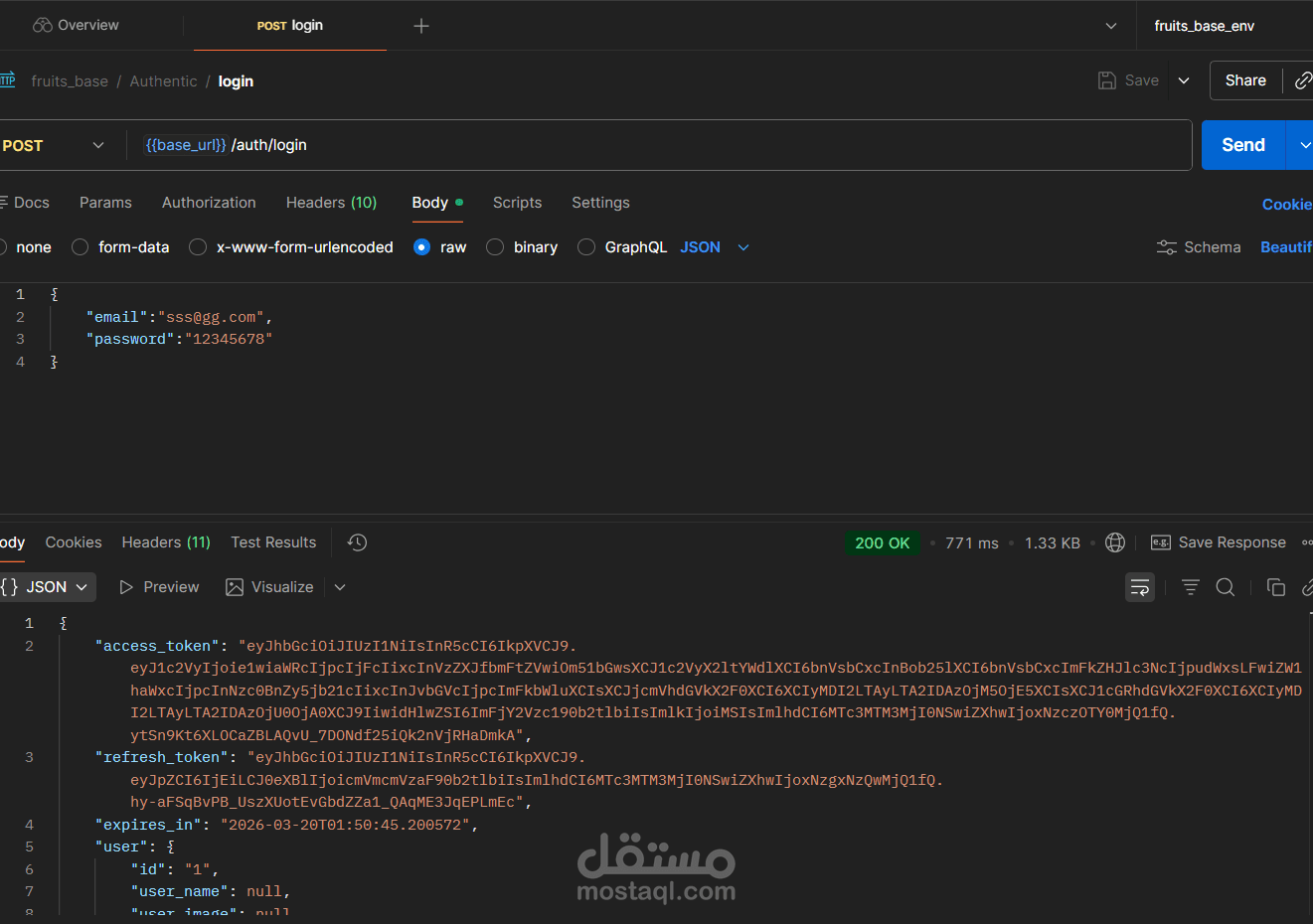The height and width of the screenshot is (924, 1313).
Task: Select the form-data body type
Action: [80, 246]
